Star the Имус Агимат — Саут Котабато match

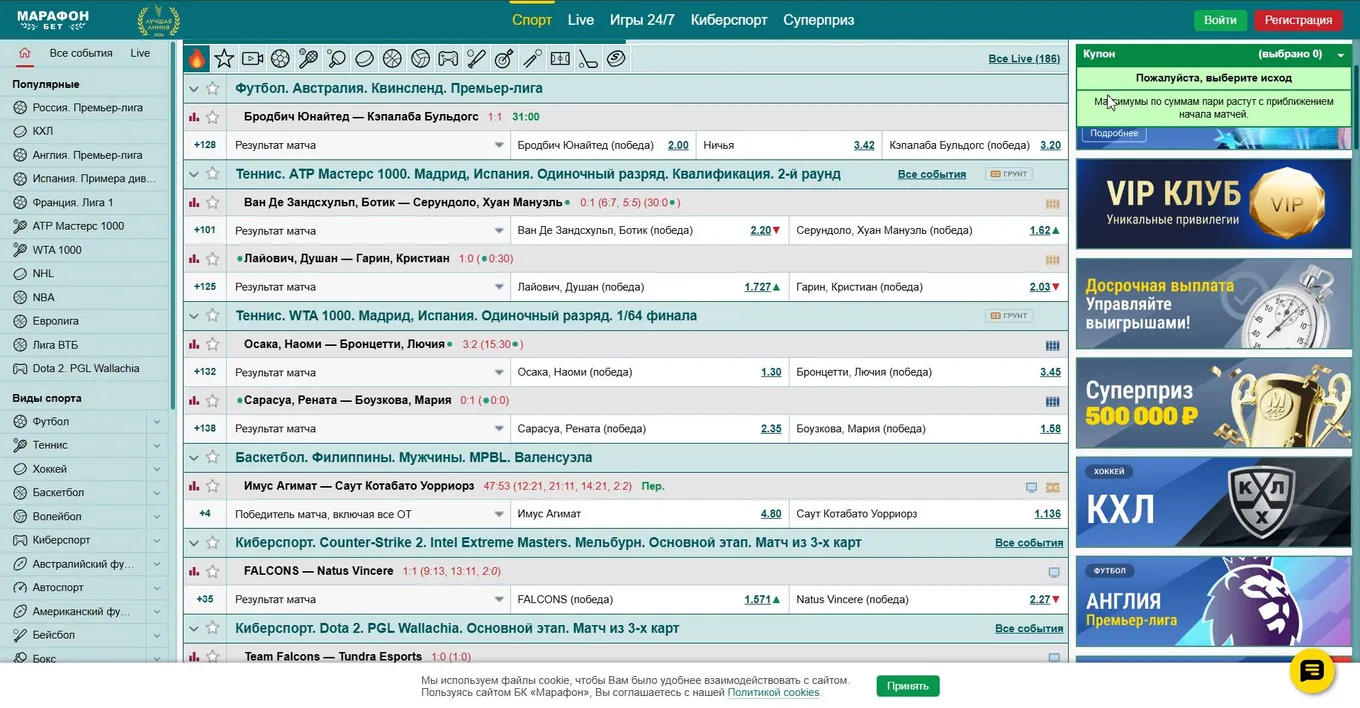[212, 486]
